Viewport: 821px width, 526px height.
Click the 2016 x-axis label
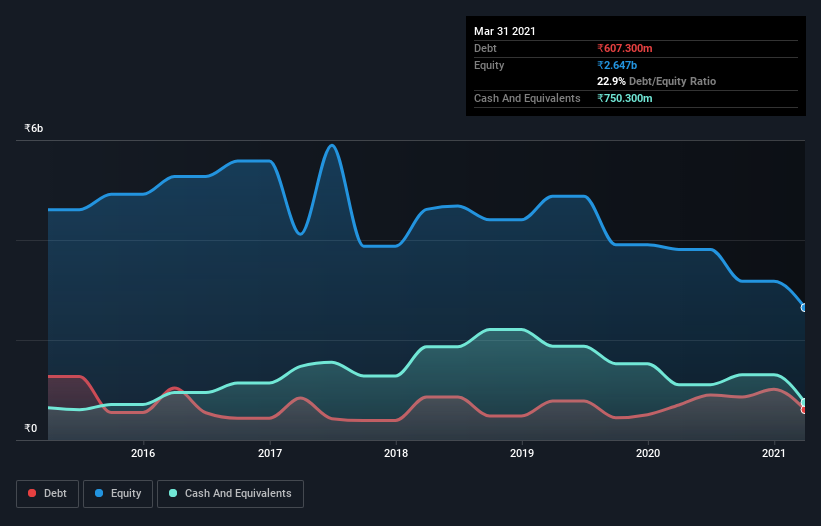point(143,453)
